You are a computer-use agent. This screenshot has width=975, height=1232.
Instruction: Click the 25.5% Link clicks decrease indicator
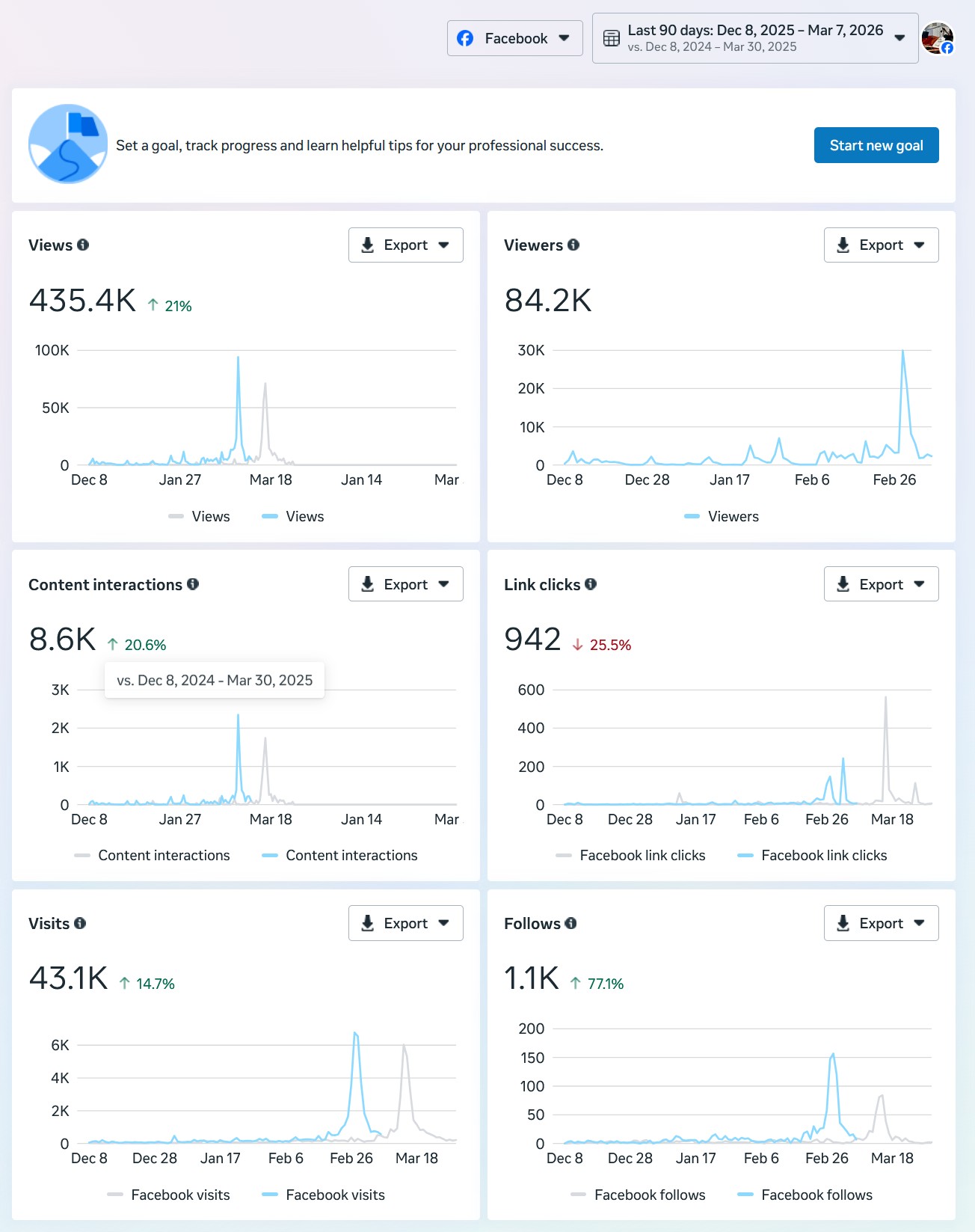(x=602, y=644)
